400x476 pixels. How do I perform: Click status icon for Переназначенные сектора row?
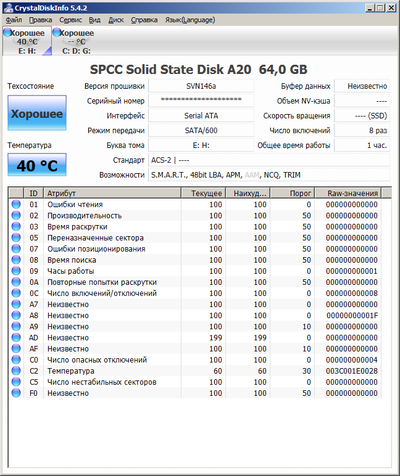16,238
